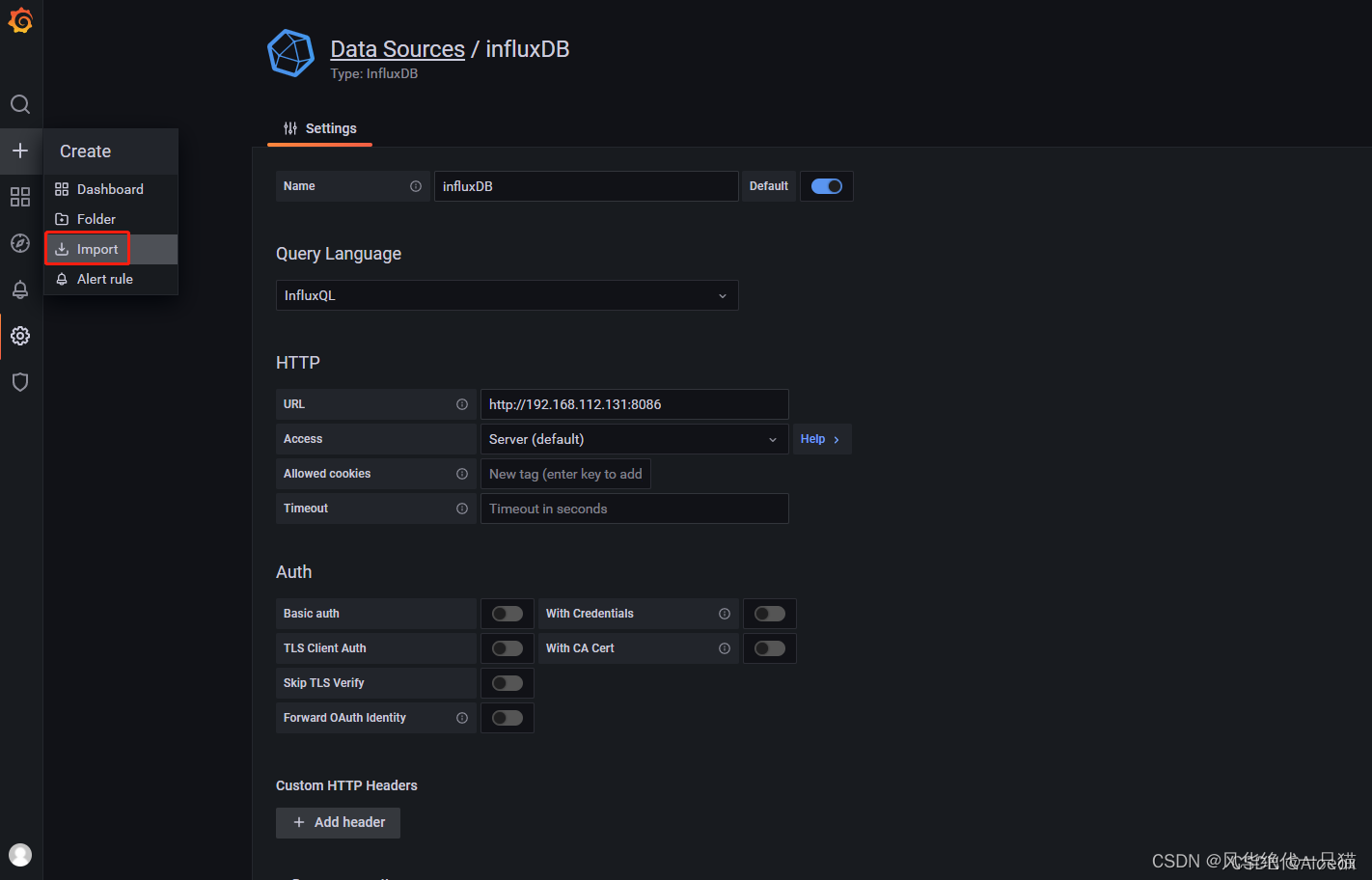Open the Alerting bell icon in sidebar
Image resolution: width=1372 pixels, height=880 pixels.
click(x=20, y=289)
